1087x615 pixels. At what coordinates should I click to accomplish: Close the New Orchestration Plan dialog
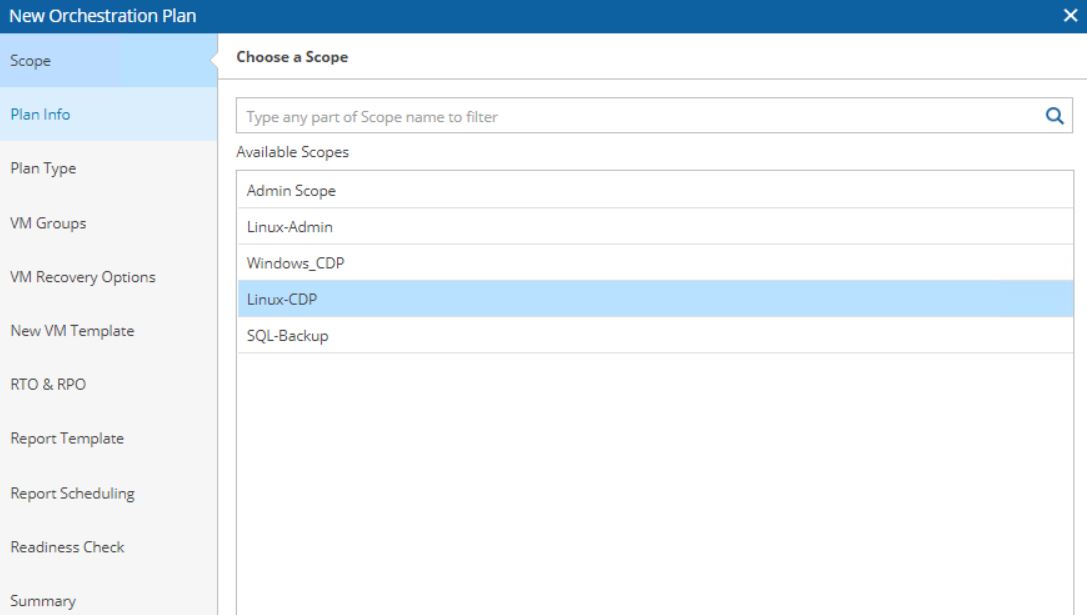click(1070, 15)
